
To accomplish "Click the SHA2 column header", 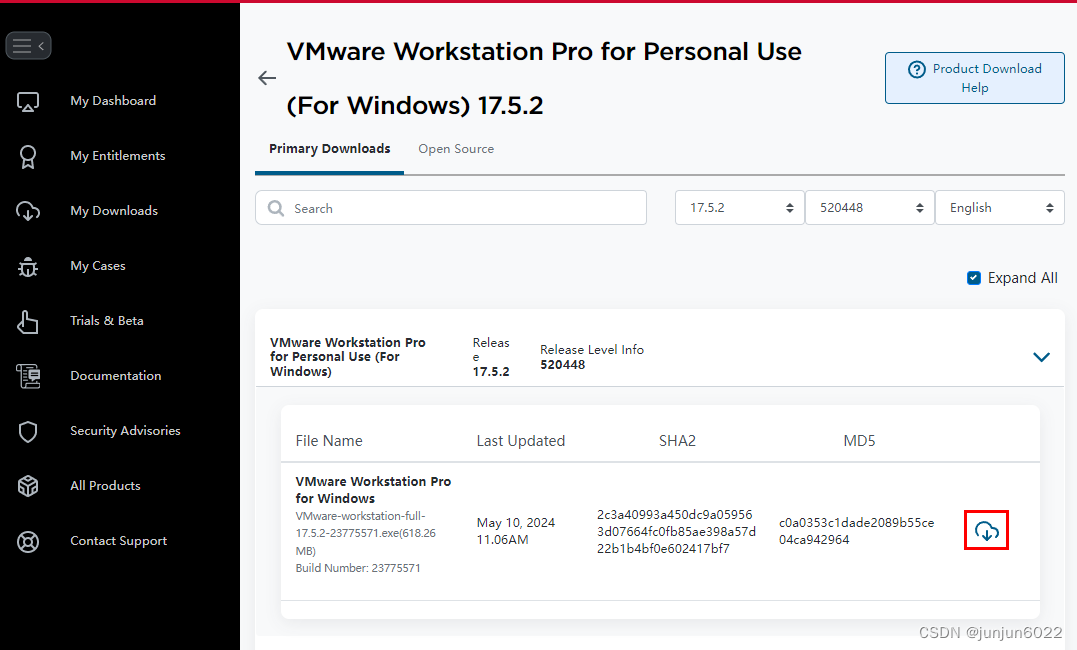I will point(677,441).
